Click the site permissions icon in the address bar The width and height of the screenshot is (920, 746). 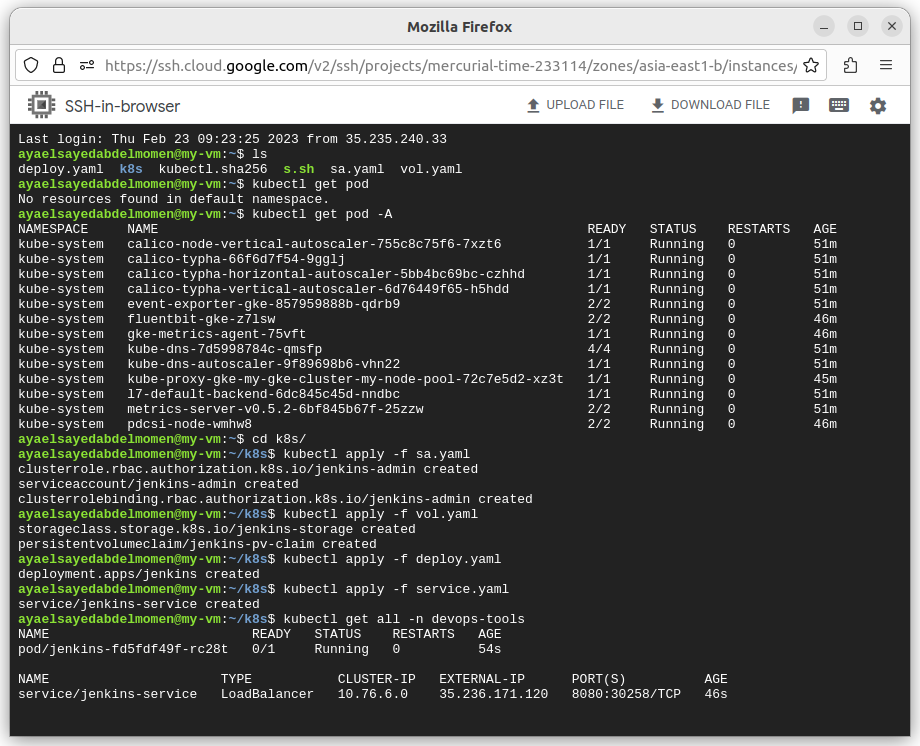[86, 65]
